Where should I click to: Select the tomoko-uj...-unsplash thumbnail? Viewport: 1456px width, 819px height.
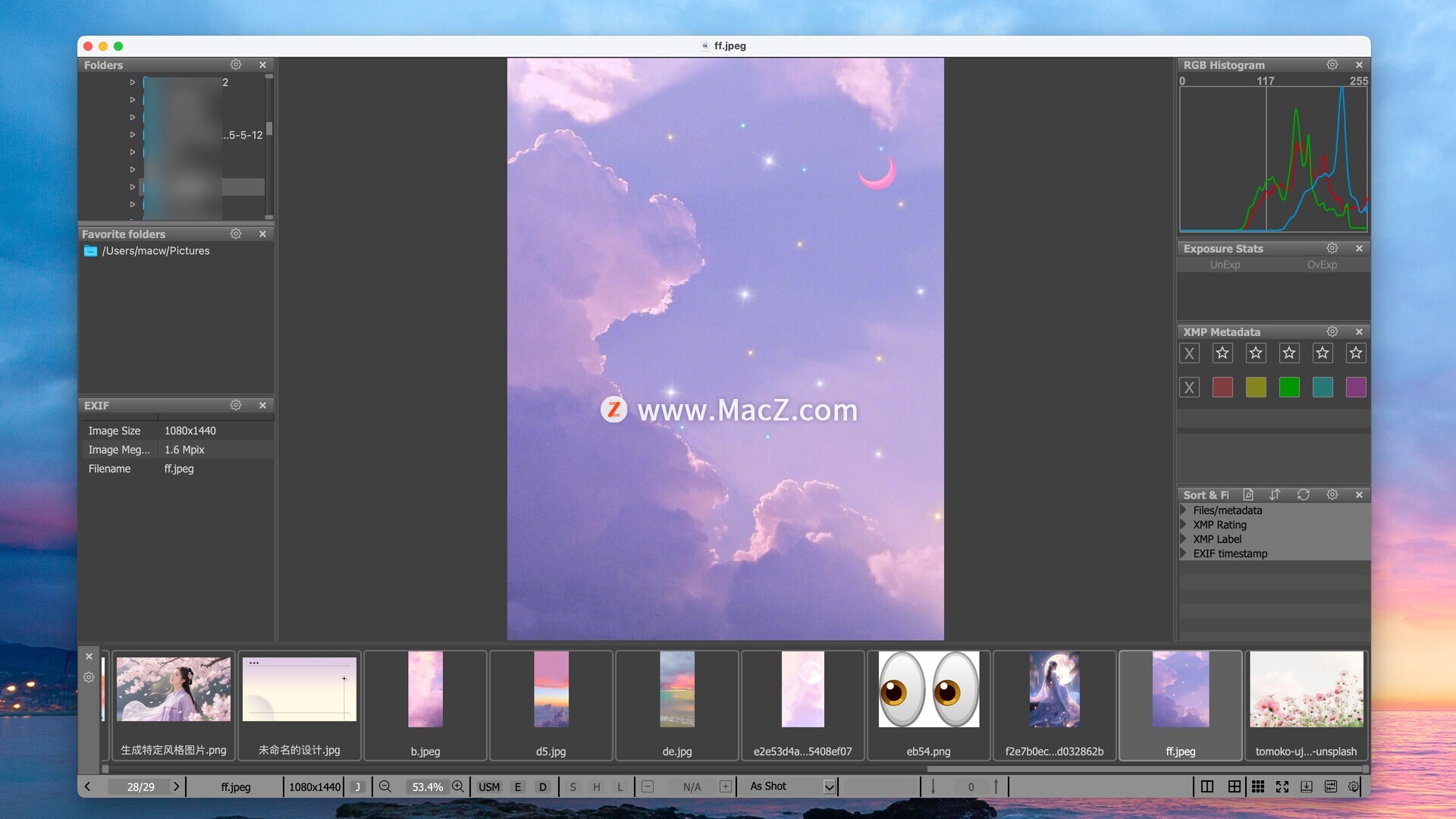point(1306,704)
